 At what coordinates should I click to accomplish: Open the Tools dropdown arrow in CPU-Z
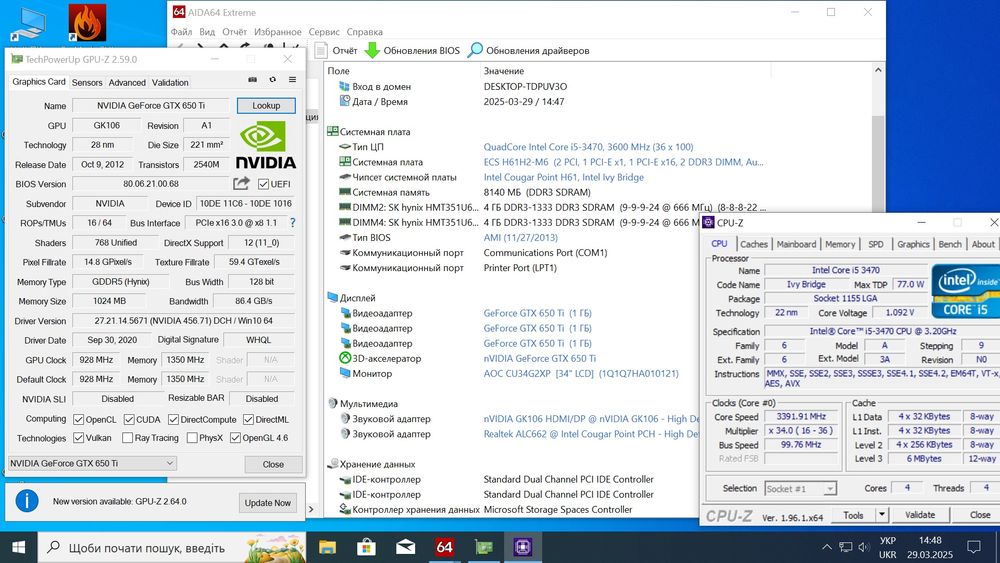[882, 515]
